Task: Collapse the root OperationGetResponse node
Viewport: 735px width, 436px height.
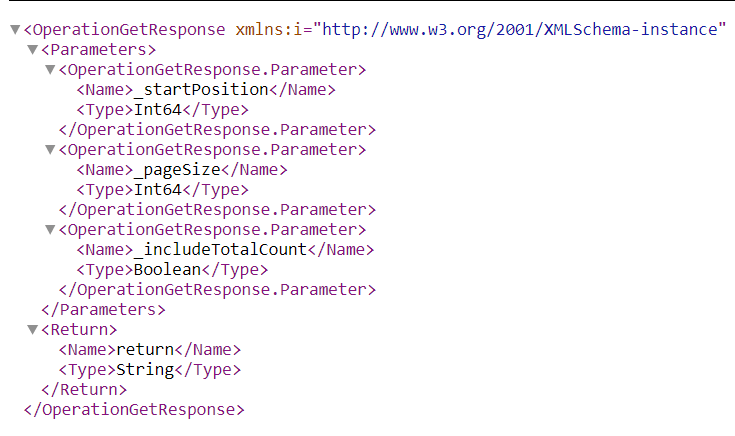Action: [15, 30]
